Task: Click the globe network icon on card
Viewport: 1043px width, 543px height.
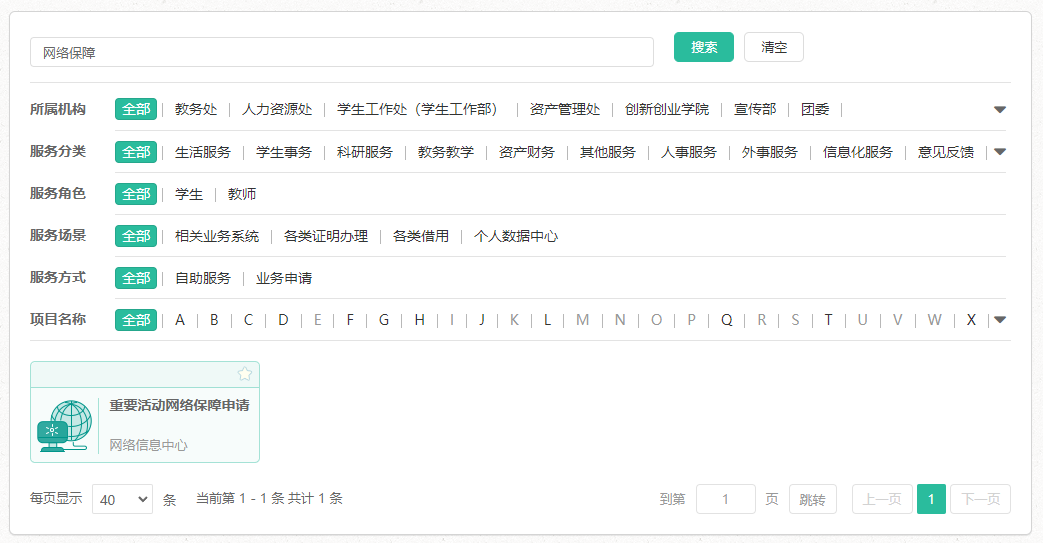Action: 65,425
